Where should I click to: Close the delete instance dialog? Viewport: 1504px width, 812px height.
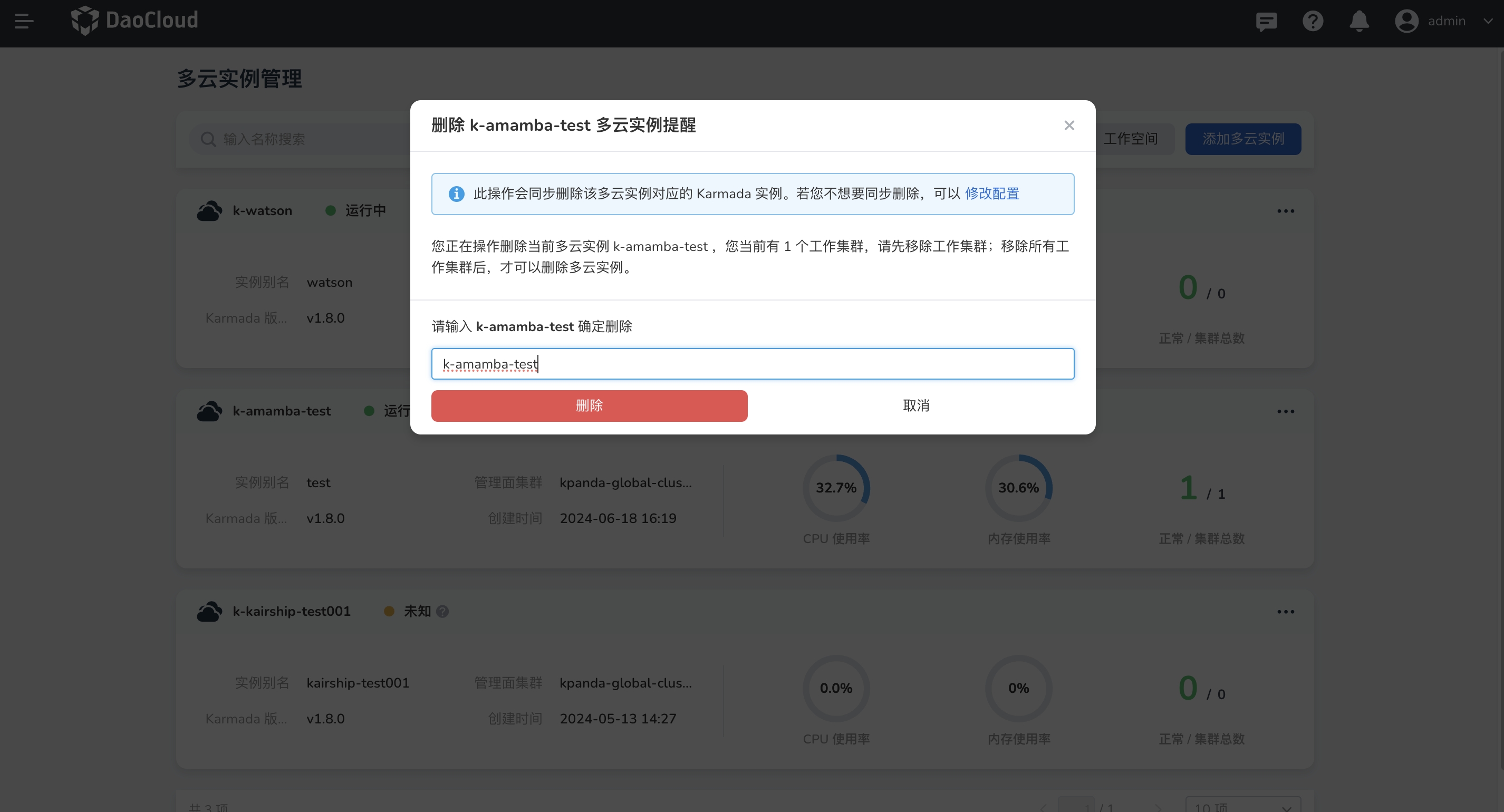click(x=1068, y=125)
